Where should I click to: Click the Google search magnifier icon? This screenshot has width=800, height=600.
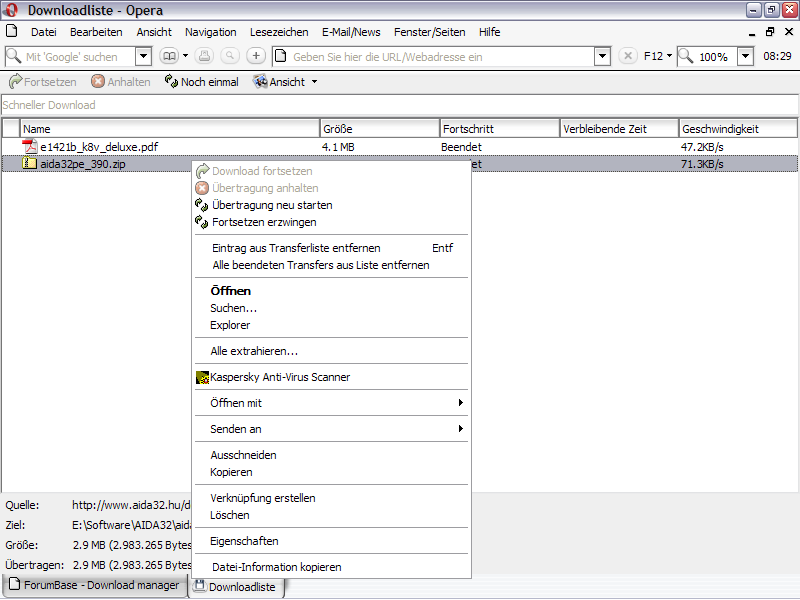(14, 56)
